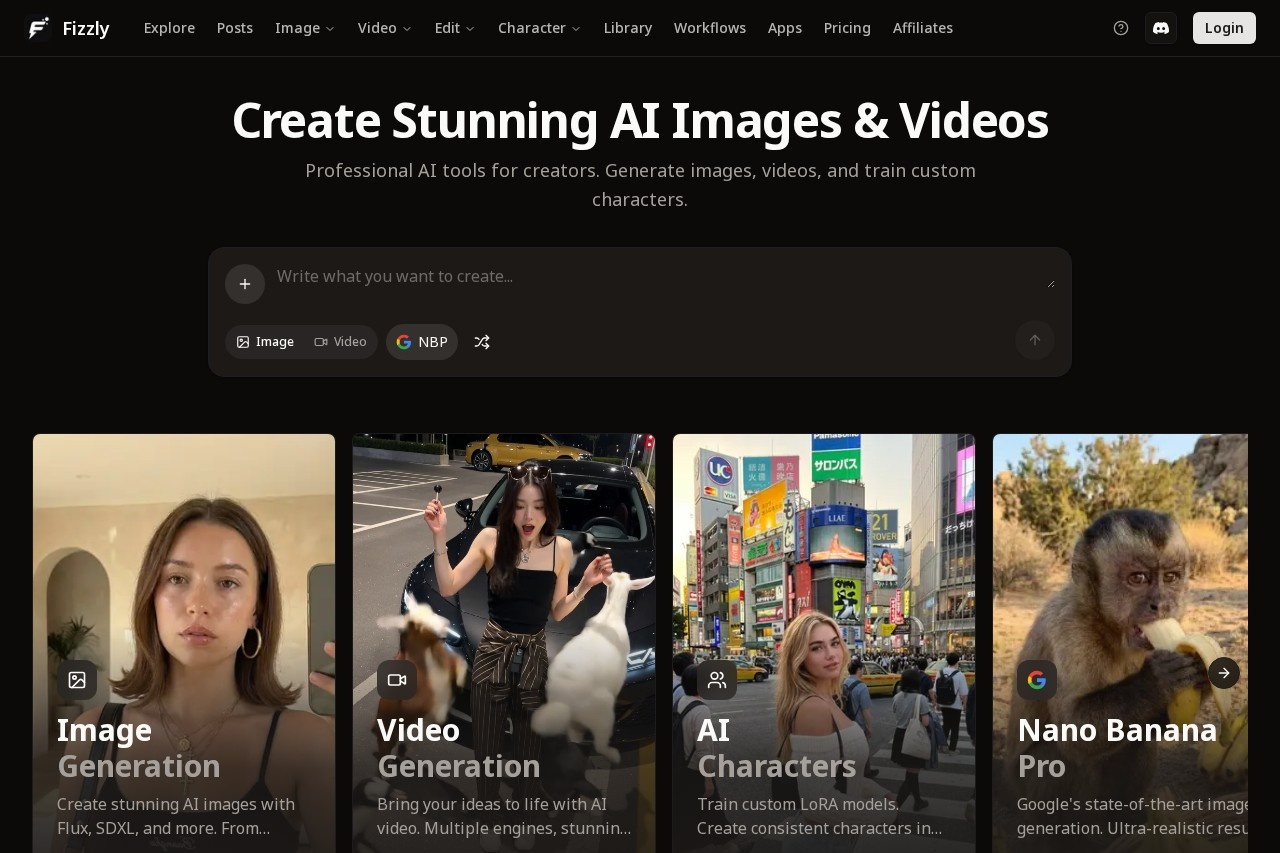Click the shuffle random prompt icon
1280x853 pixels.
pos(482,342)
